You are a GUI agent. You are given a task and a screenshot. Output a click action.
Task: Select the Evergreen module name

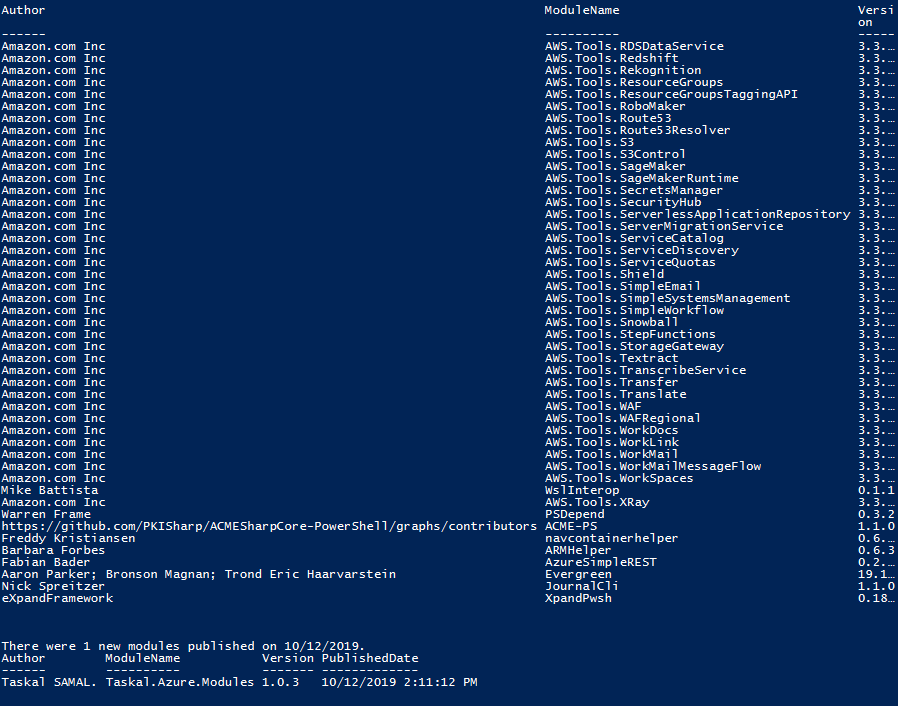578,575
